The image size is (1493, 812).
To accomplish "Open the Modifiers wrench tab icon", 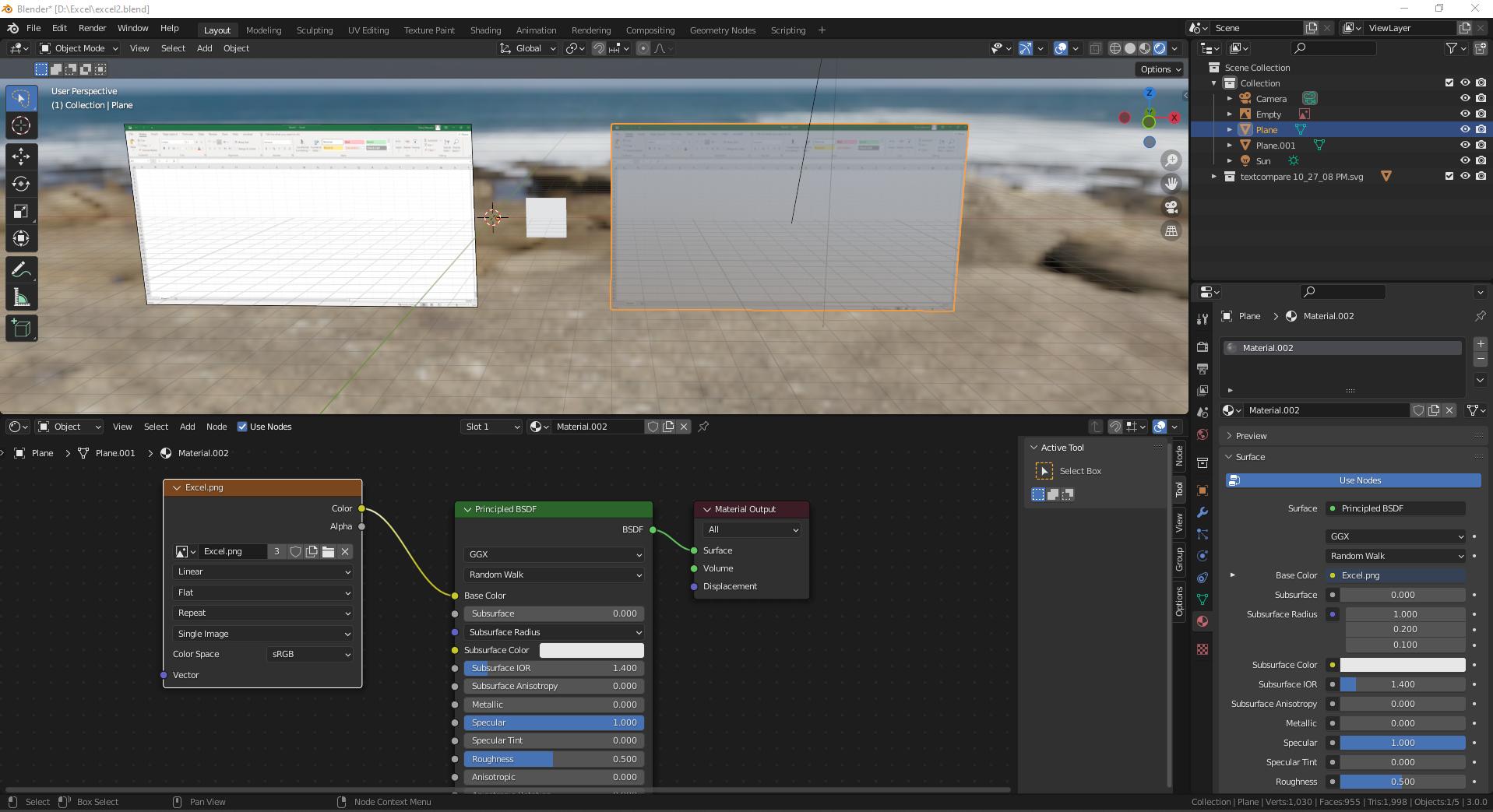I will coord(1202,512).
